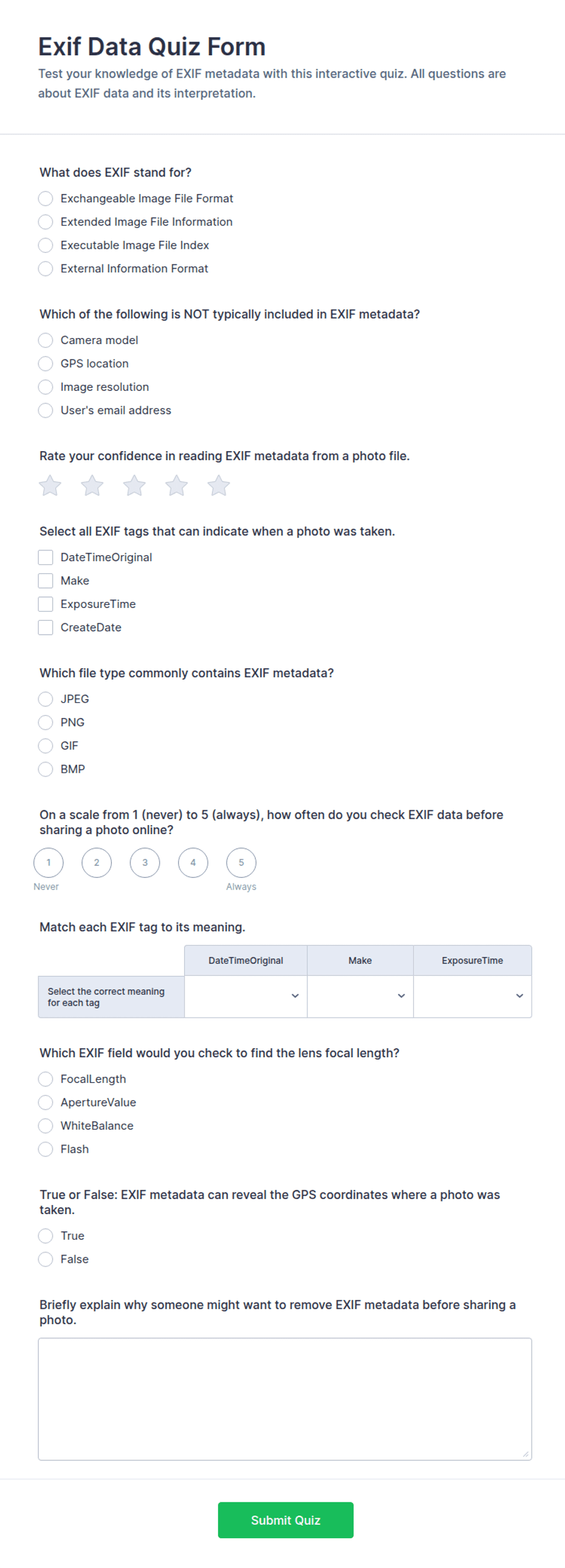
Task: Check the DateTimeOriginal checkbox
Action: [46, 558]
